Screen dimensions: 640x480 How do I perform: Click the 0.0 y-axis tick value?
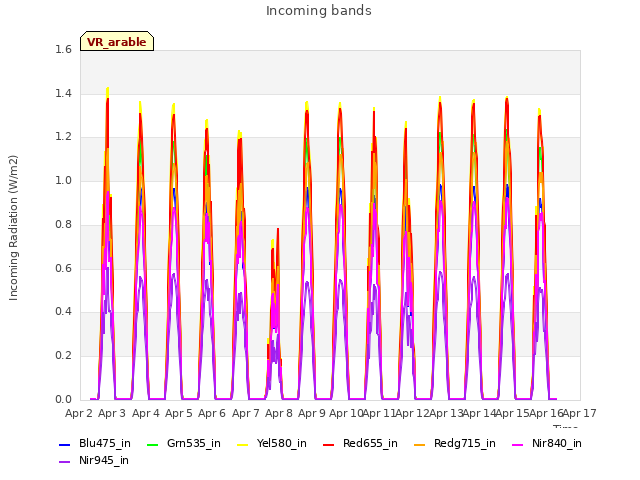[63, 400]
